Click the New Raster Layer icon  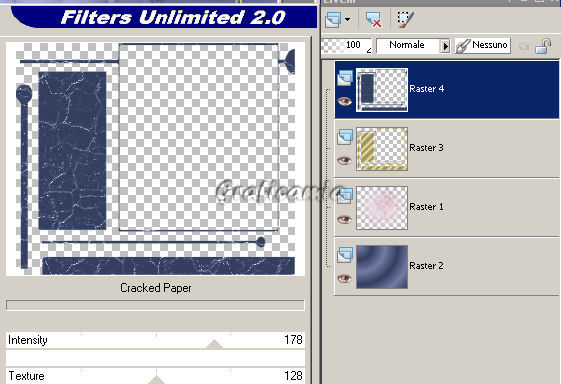point(333,19)
